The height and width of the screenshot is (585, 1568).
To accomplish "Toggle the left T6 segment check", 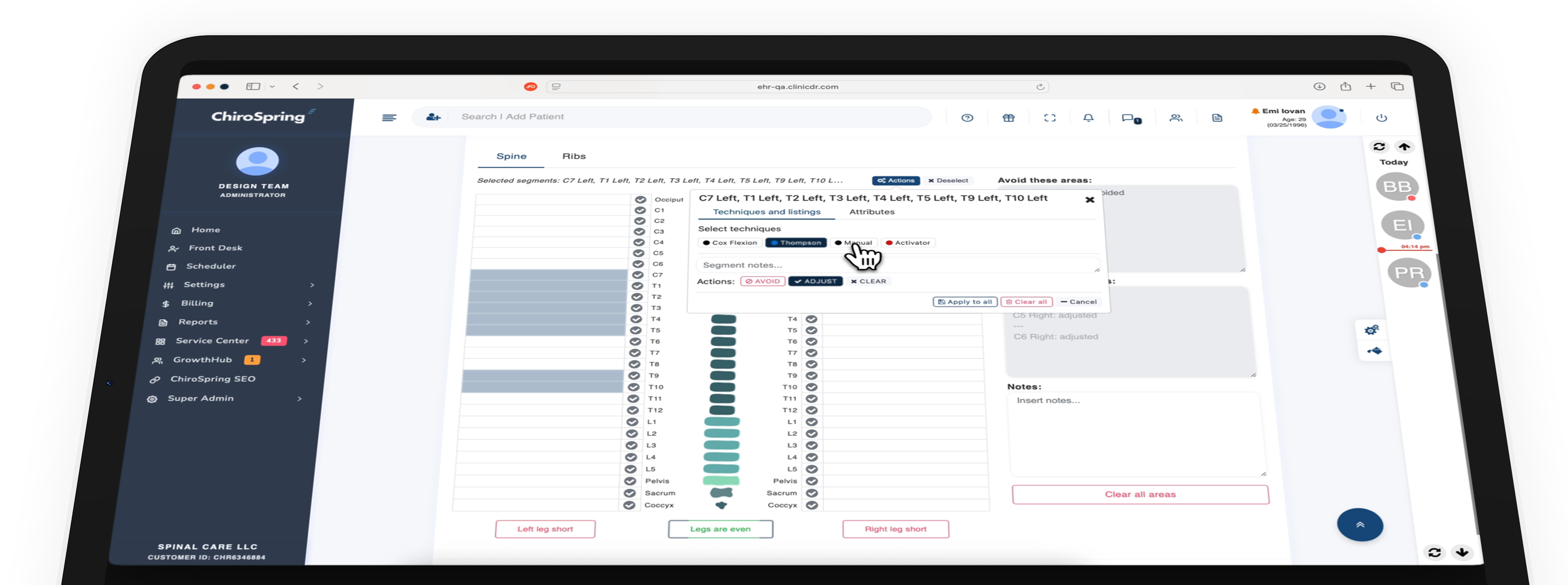I will click(635, 342).
